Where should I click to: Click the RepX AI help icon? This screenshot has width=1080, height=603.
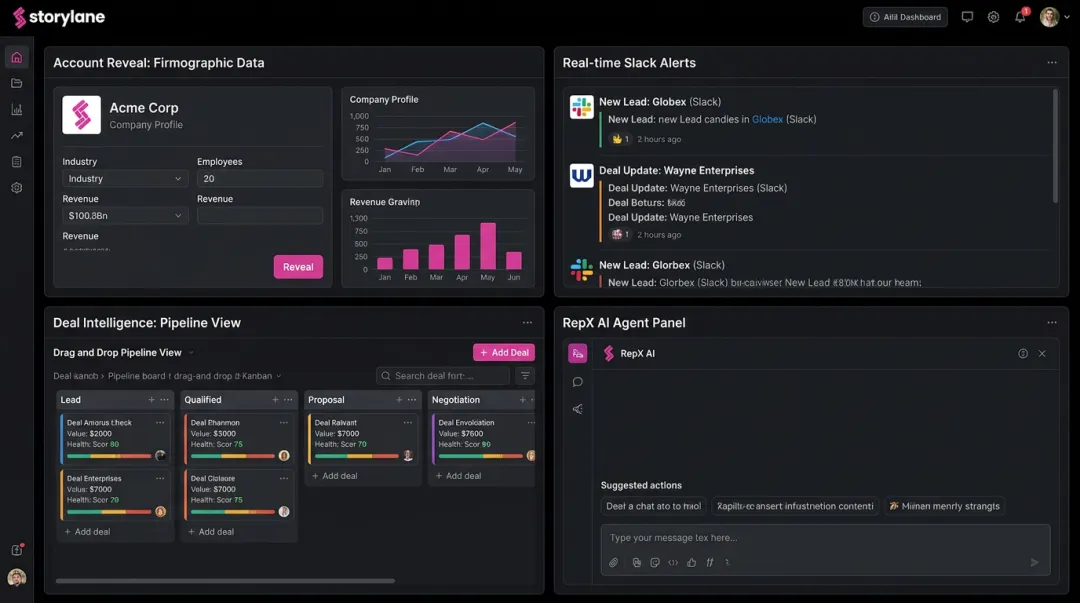click(1023, 354)
